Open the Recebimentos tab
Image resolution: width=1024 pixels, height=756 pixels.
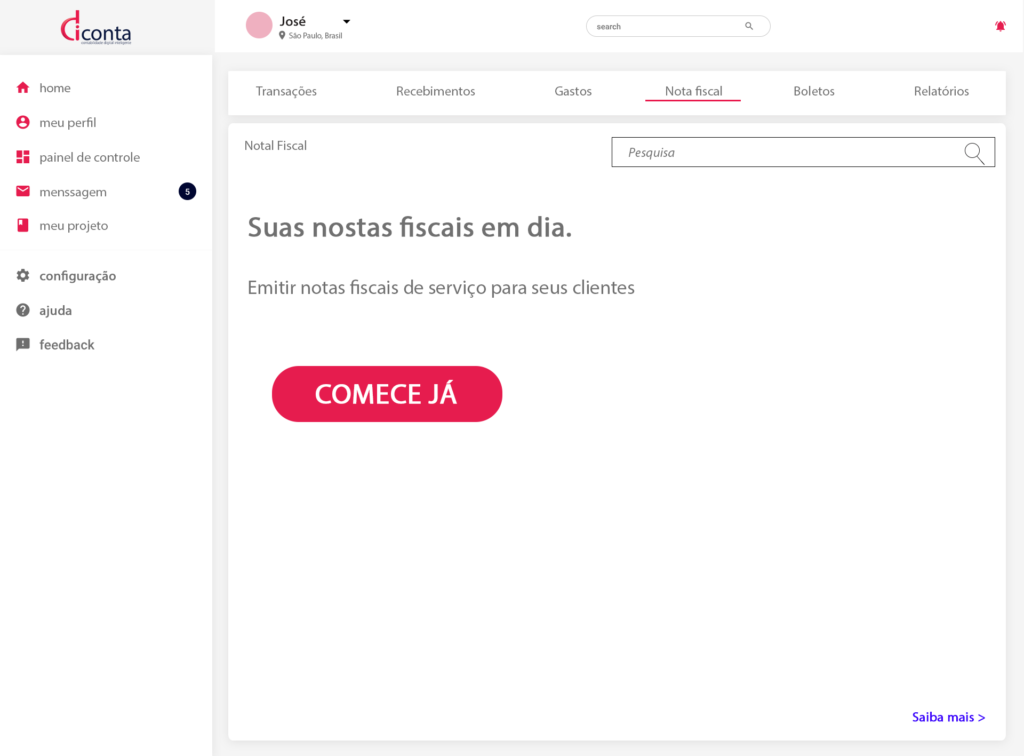(x=435, y=91)
